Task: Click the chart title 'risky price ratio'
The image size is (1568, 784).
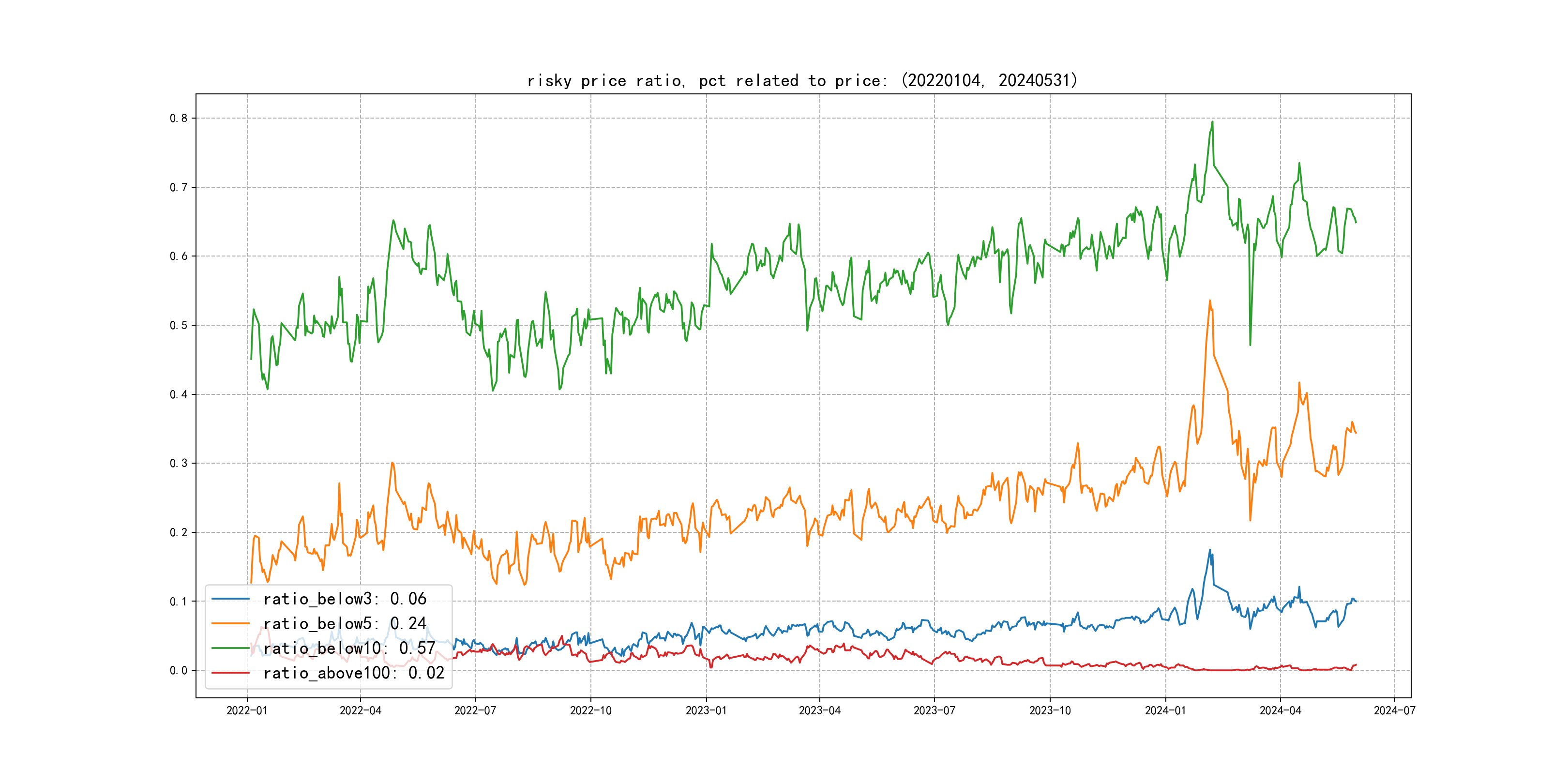Action: [801, 80]
